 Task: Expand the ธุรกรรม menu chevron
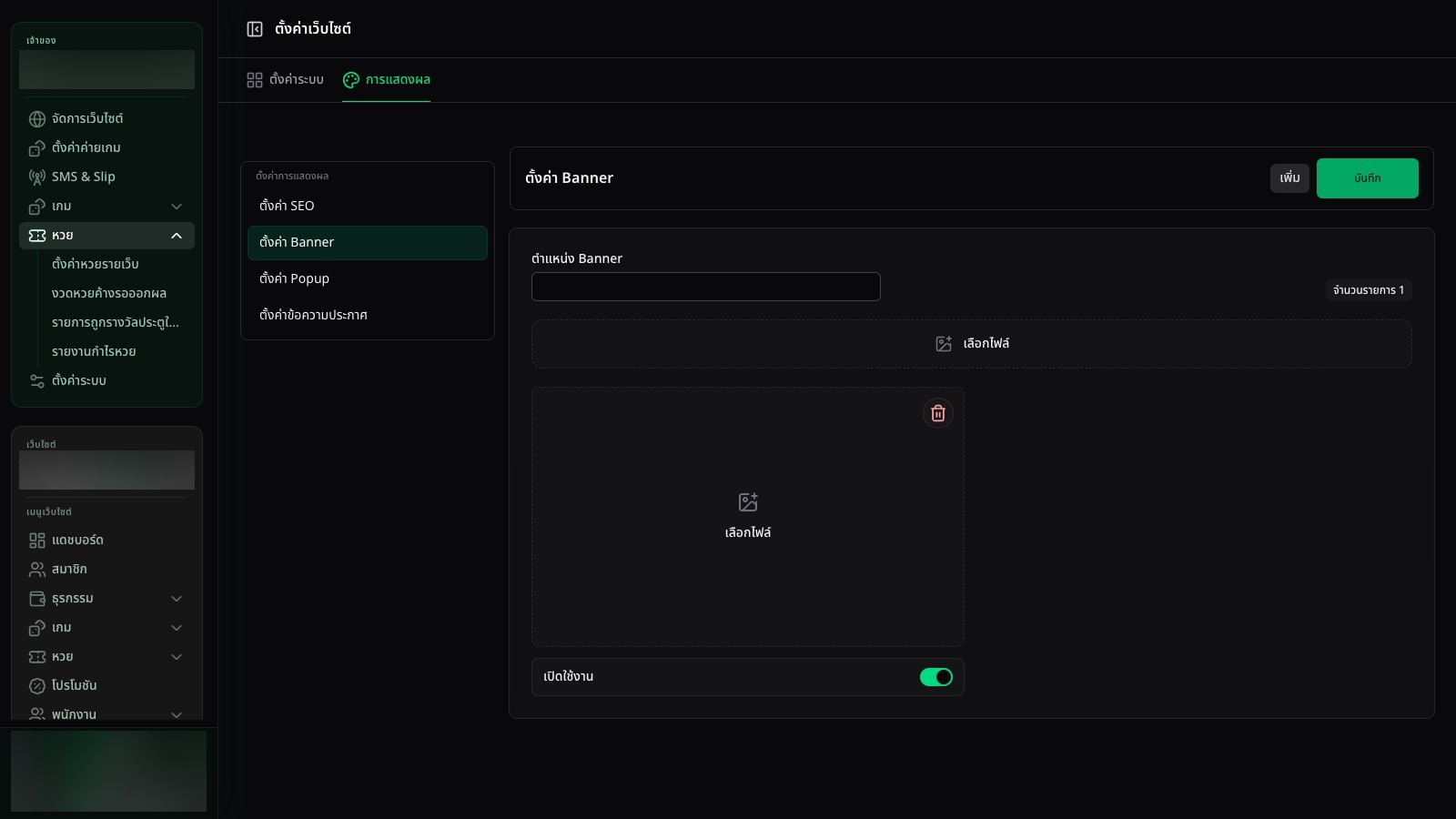click(177, 599)
